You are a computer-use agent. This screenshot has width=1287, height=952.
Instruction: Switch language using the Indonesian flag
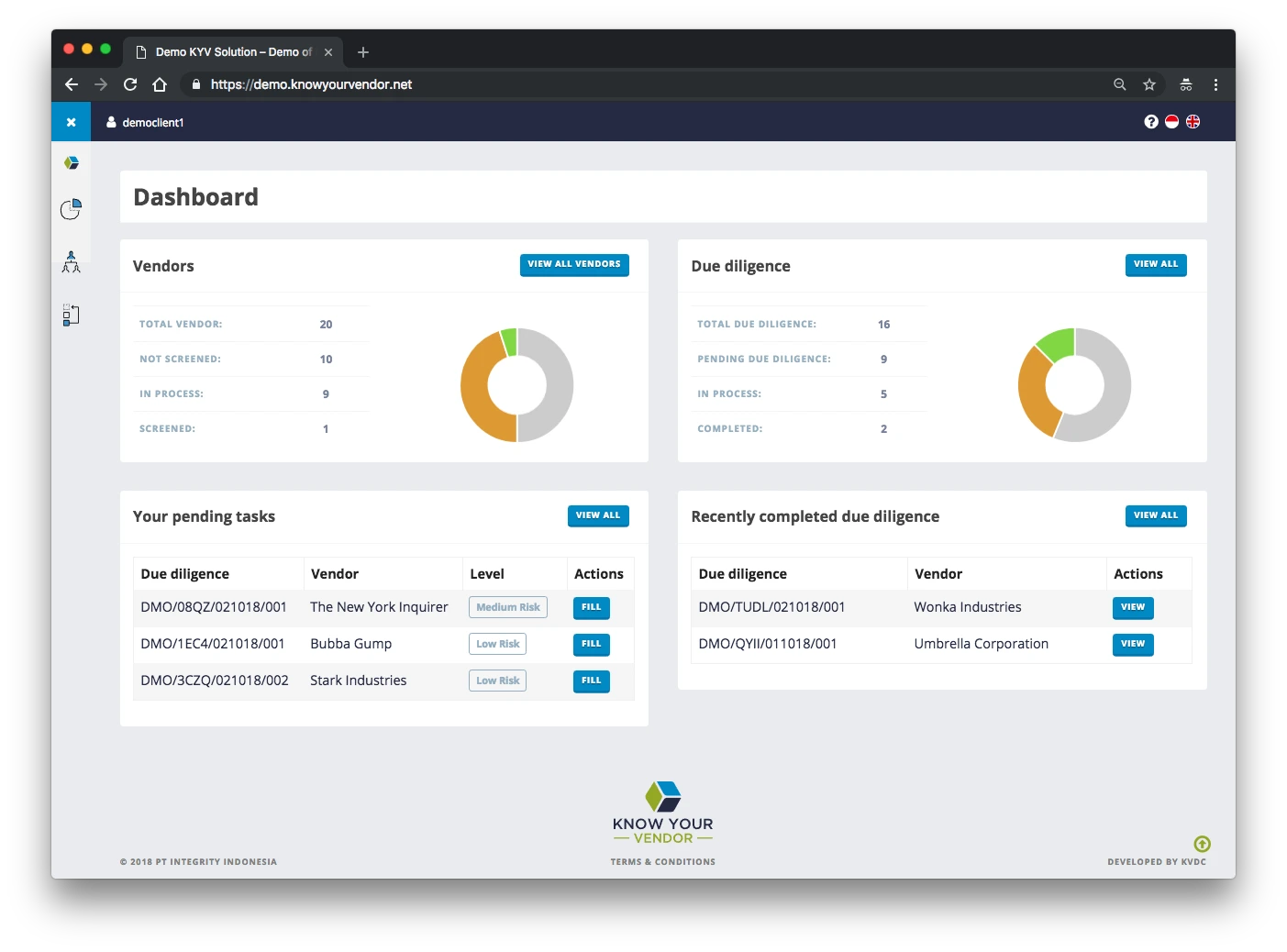pyautogui.click(x=1171, y=120)
